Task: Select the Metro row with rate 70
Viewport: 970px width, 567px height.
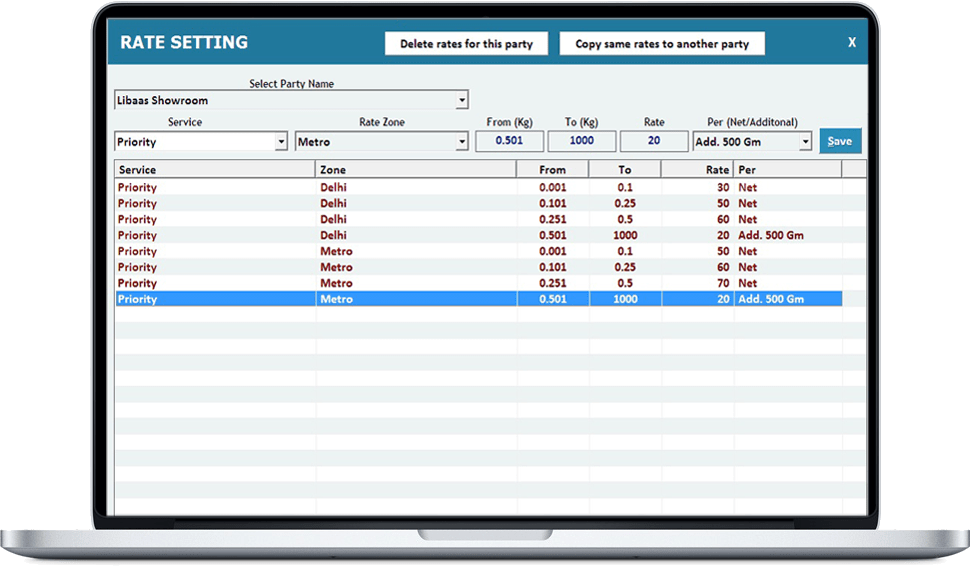Action: click(x=478, y=283)
